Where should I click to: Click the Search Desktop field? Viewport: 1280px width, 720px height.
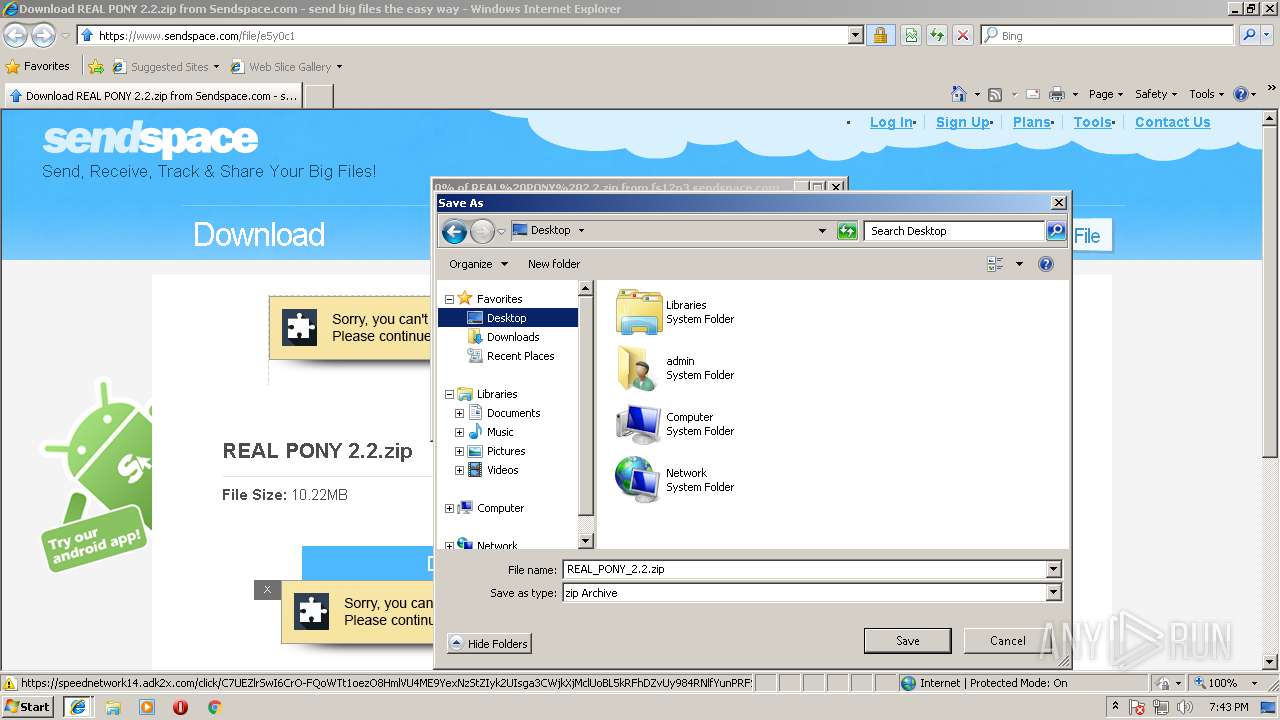coord(954,231)
